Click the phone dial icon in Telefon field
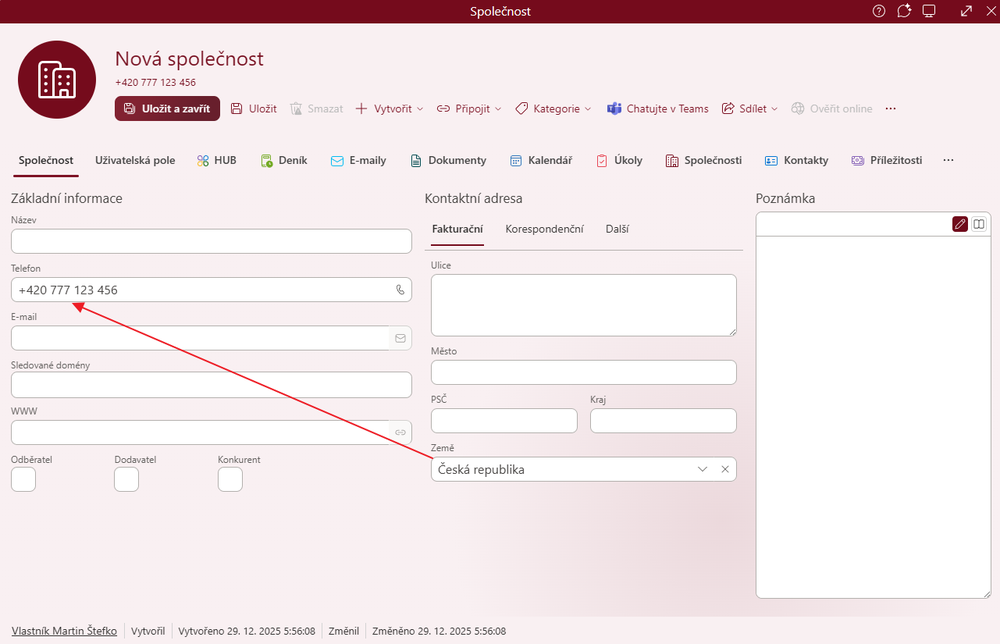Viewport: 1000px width, 644px height. [x=400, y=290]
